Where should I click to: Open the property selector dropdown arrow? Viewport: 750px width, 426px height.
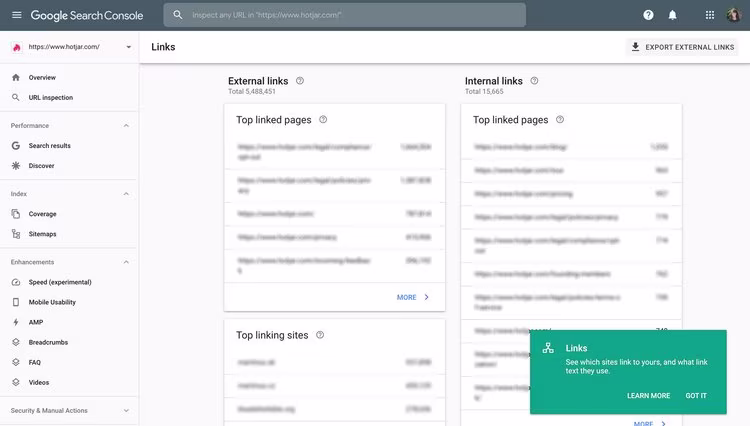pyautogui.click(x=129, y=47)
